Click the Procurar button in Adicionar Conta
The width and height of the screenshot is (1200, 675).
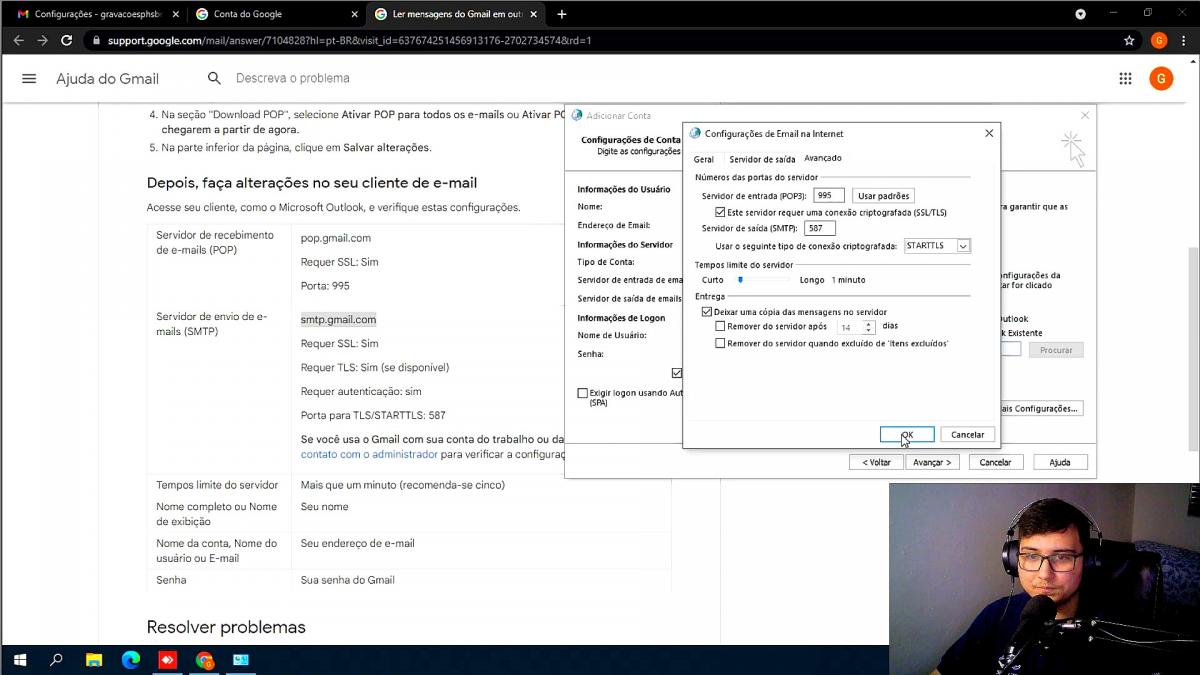tap(1056, 350)
